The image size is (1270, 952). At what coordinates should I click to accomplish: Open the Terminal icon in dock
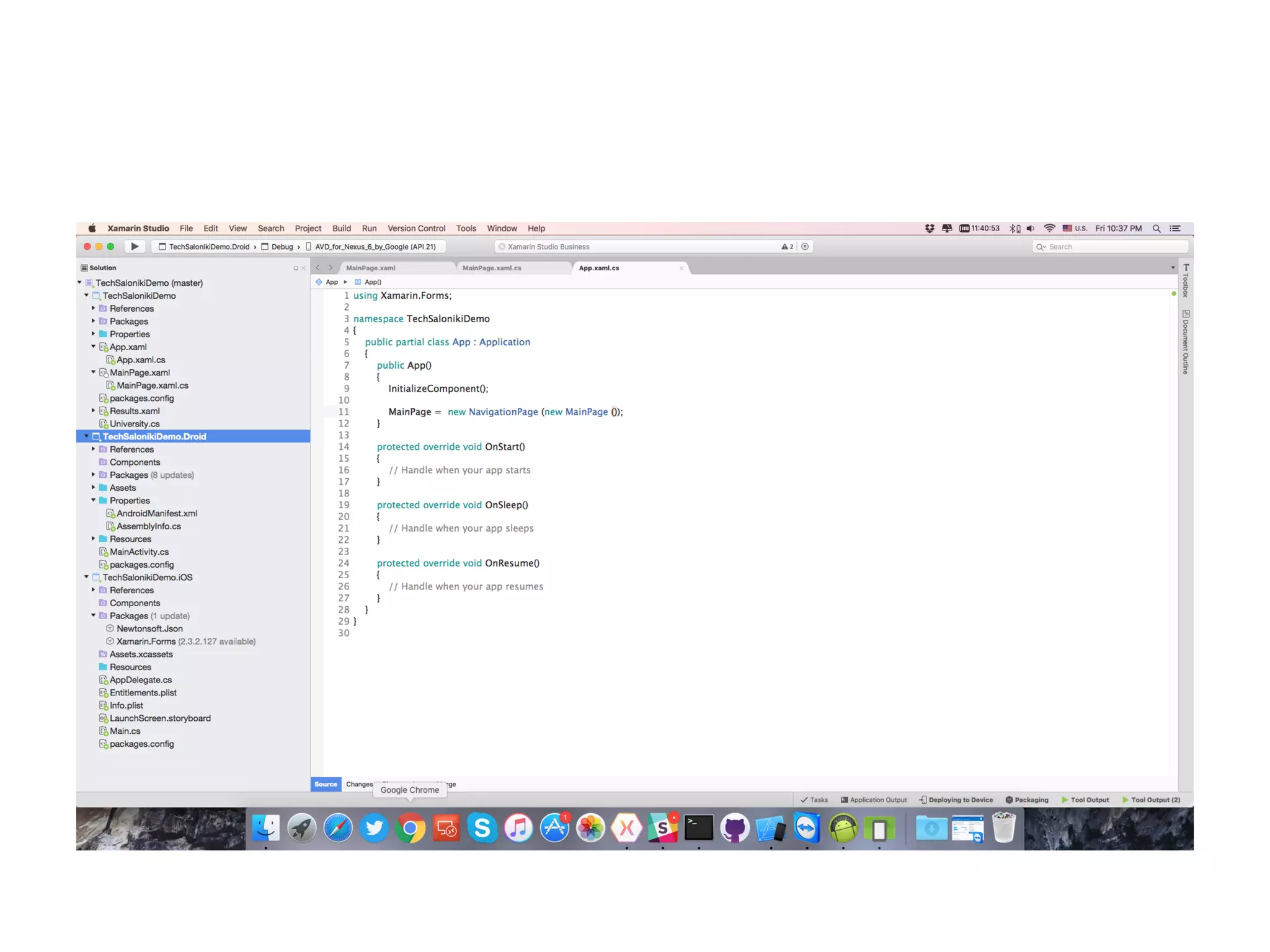tap(699, 828)
